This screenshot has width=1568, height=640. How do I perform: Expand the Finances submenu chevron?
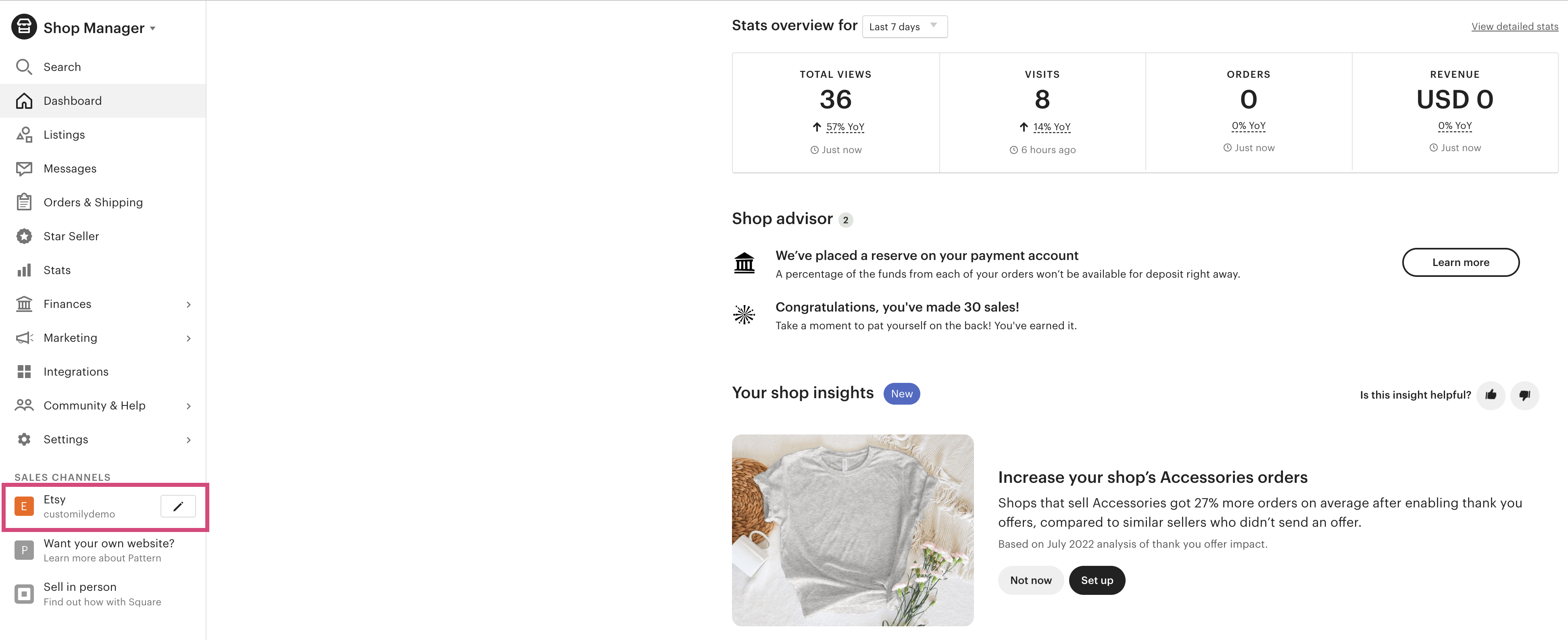[189, 304]
